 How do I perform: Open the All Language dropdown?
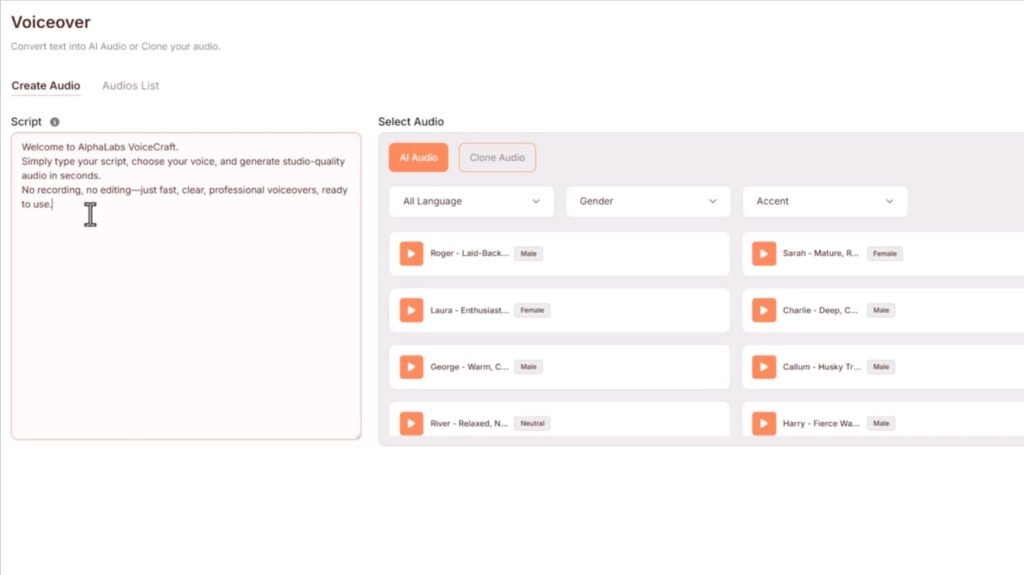click(470, 201)
